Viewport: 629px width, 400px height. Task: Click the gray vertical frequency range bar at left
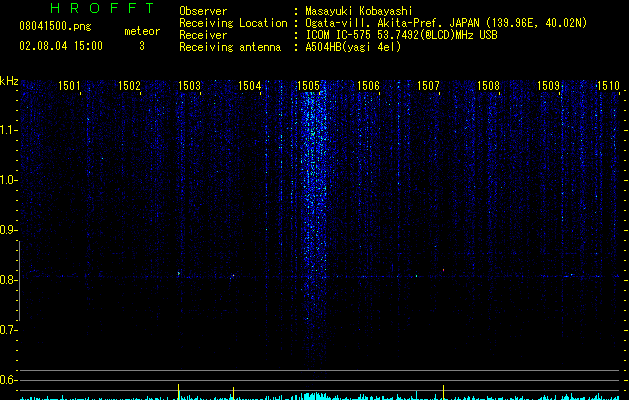(x=20, y=280)
